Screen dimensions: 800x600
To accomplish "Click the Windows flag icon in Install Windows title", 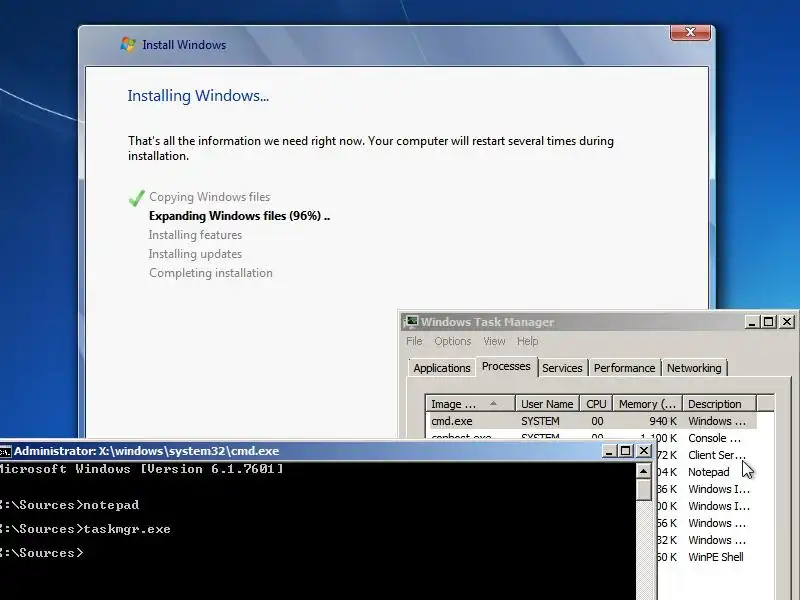I will 128,44.
